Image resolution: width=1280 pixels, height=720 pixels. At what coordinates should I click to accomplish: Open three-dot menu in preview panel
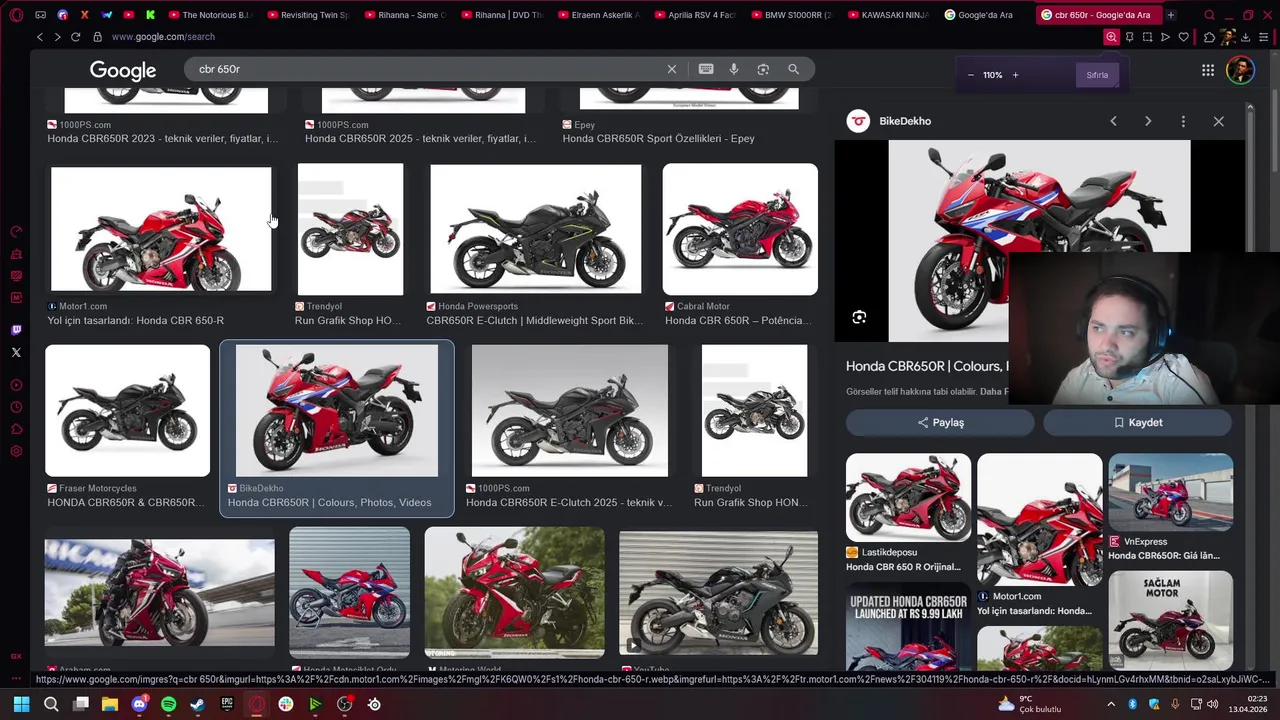(1183, 121)
